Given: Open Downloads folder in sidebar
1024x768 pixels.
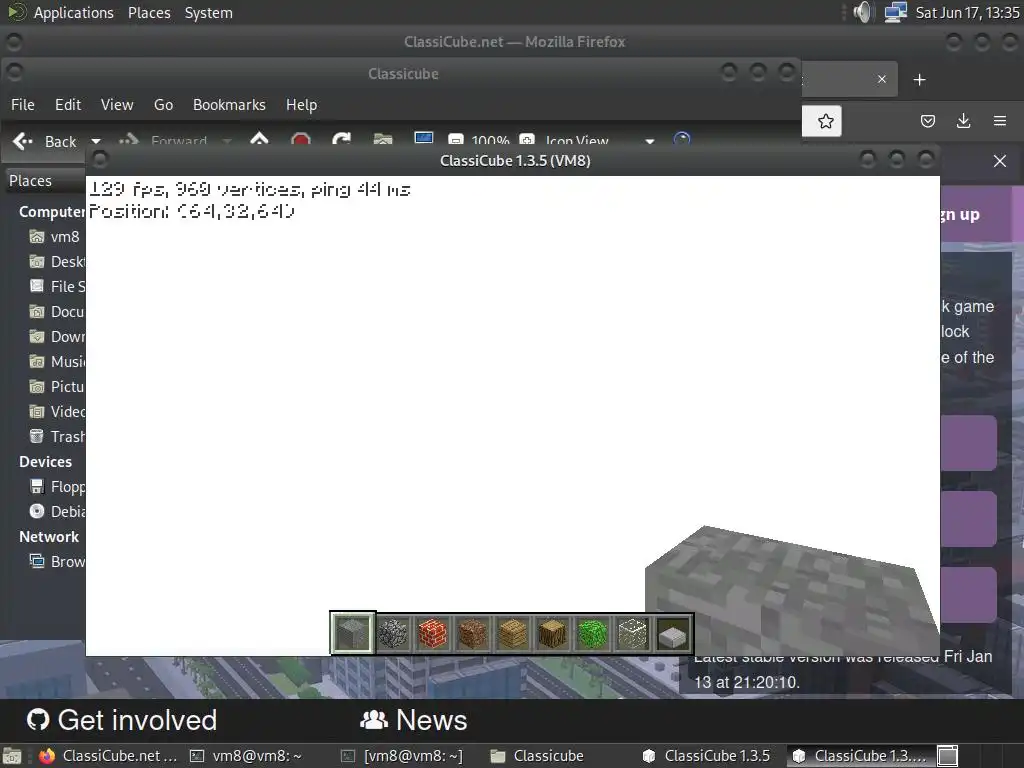Looking at the screenshot, I should click(57, 336).
